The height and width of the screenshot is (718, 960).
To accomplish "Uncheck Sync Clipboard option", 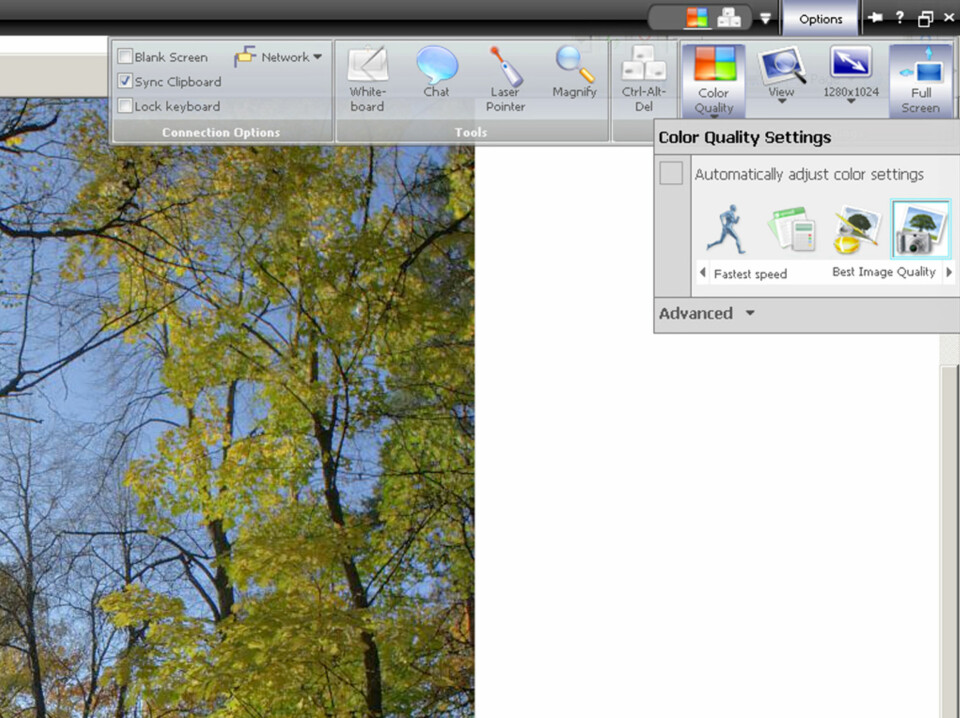I will [126, 82].
